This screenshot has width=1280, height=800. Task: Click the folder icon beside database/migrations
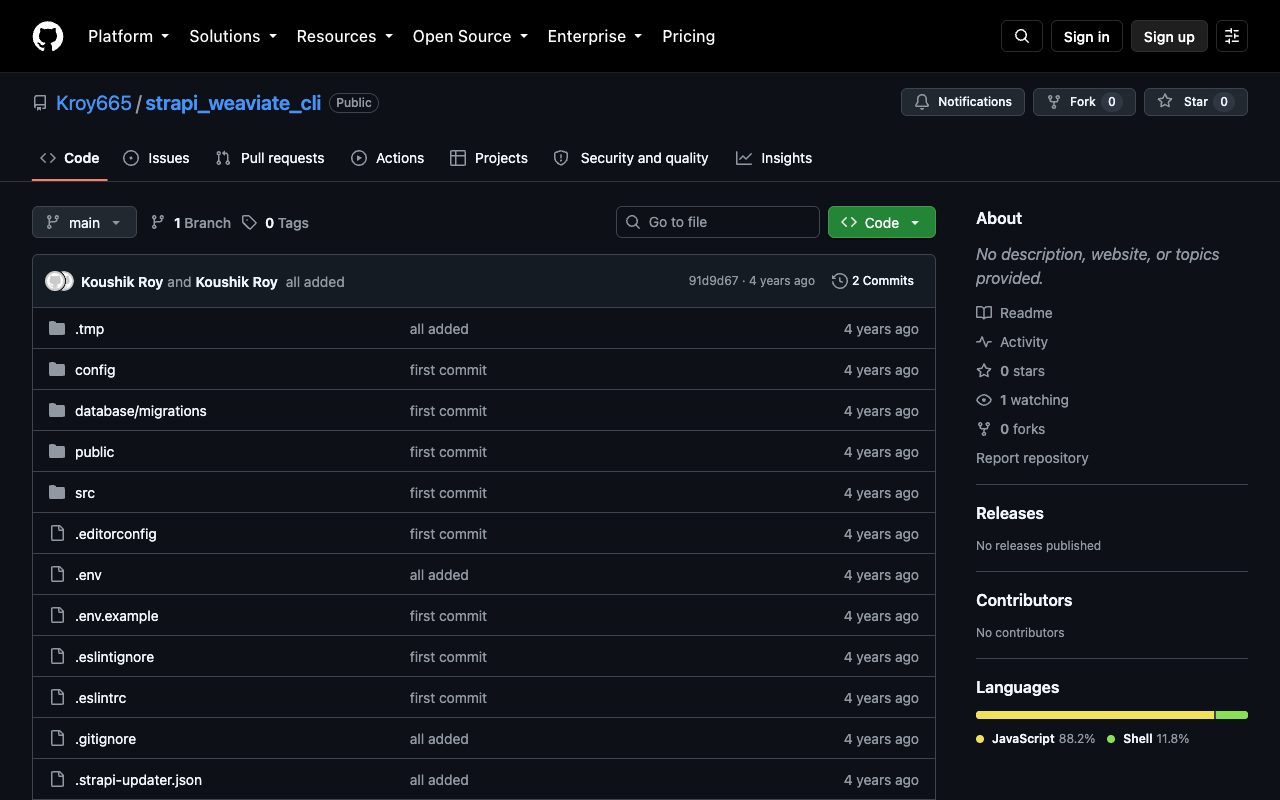coord(57,411)
